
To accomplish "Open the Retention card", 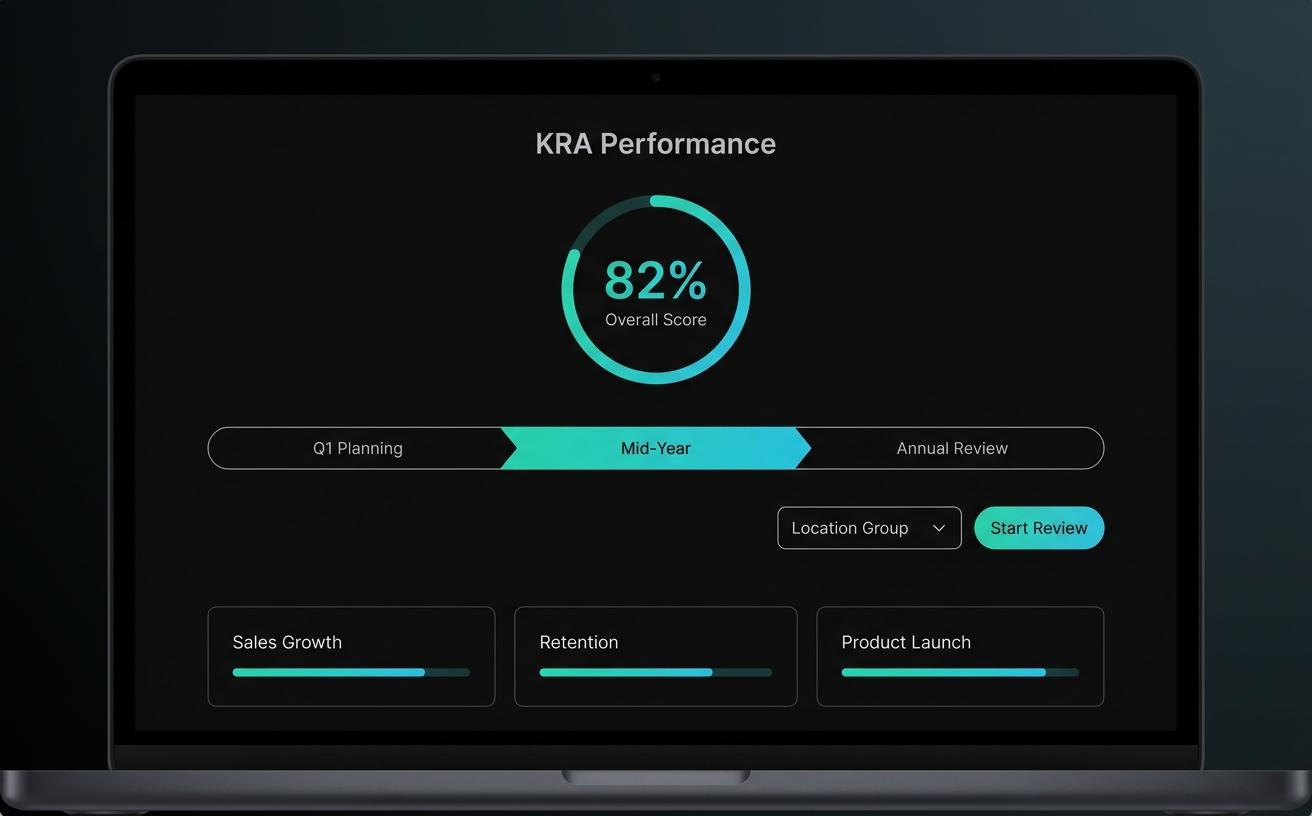I will pyautogui.click(x=656, y=656).
